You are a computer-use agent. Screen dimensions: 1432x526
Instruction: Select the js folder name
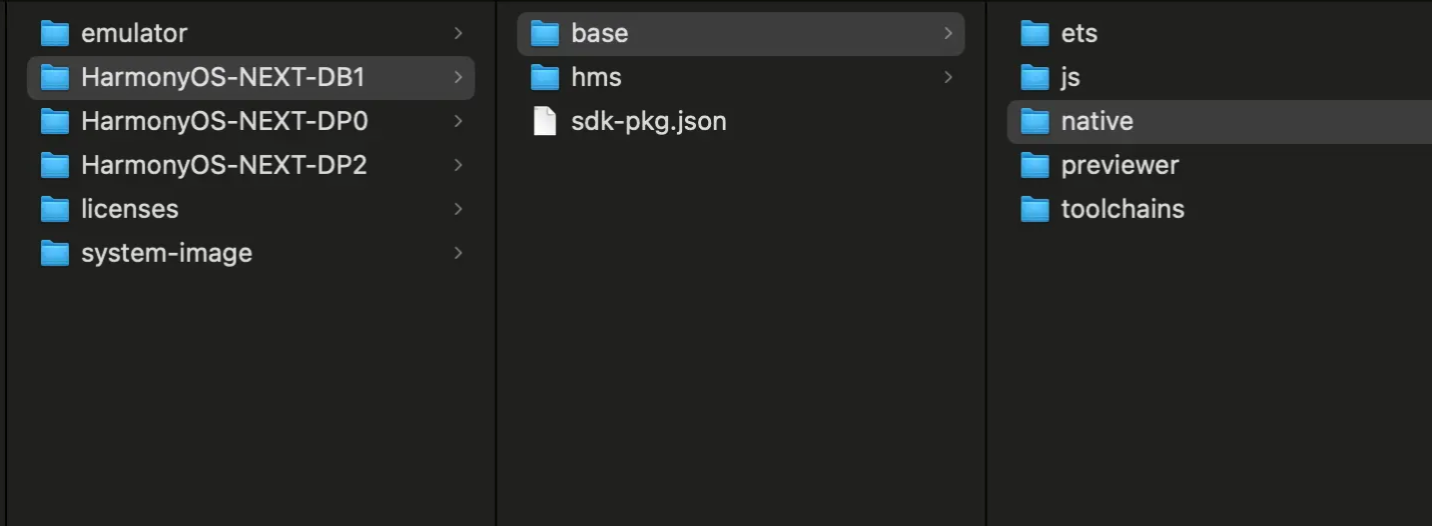click(x=1070, y=78)
